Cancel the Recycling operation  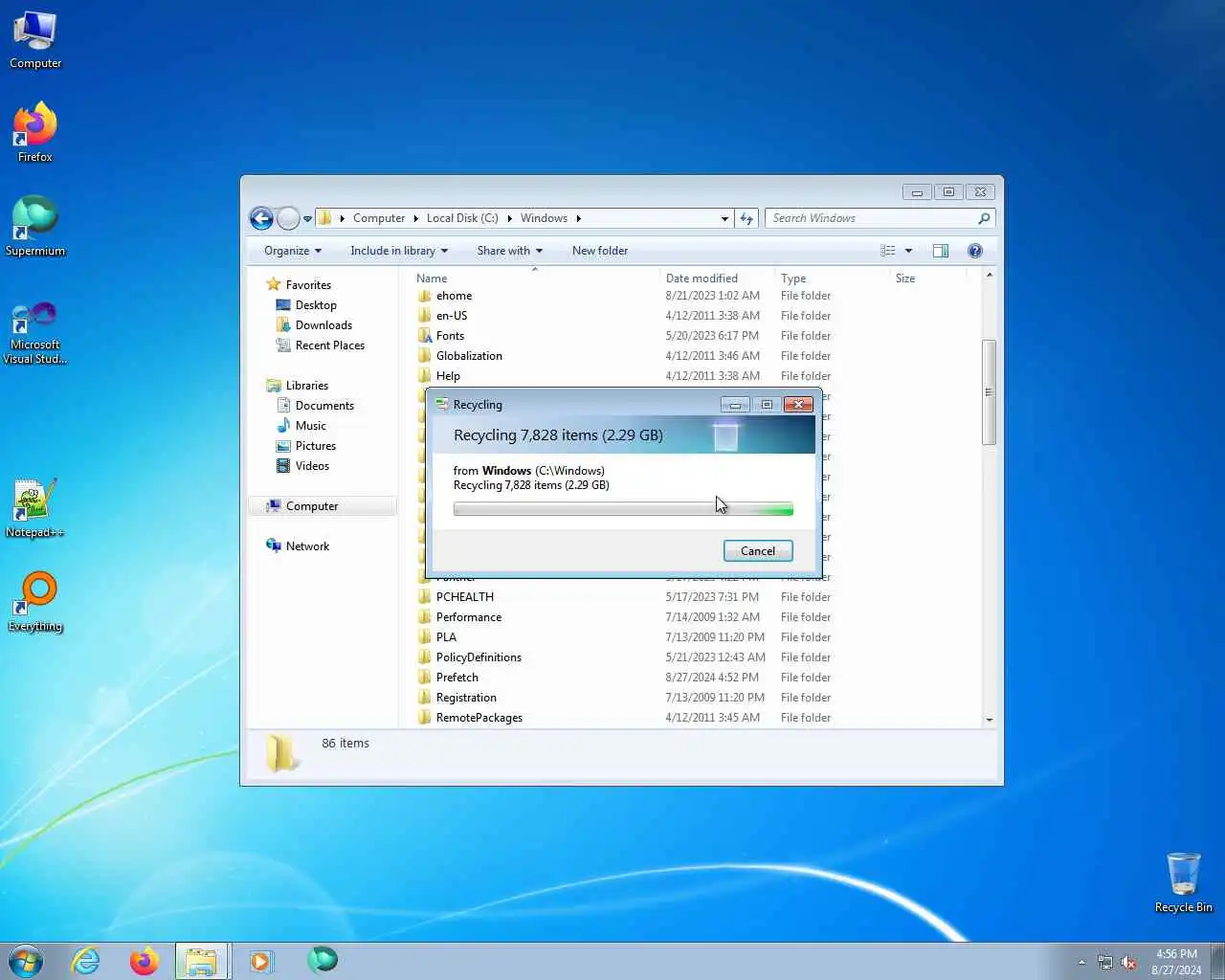pyautogui.click(x=758, y=551)
